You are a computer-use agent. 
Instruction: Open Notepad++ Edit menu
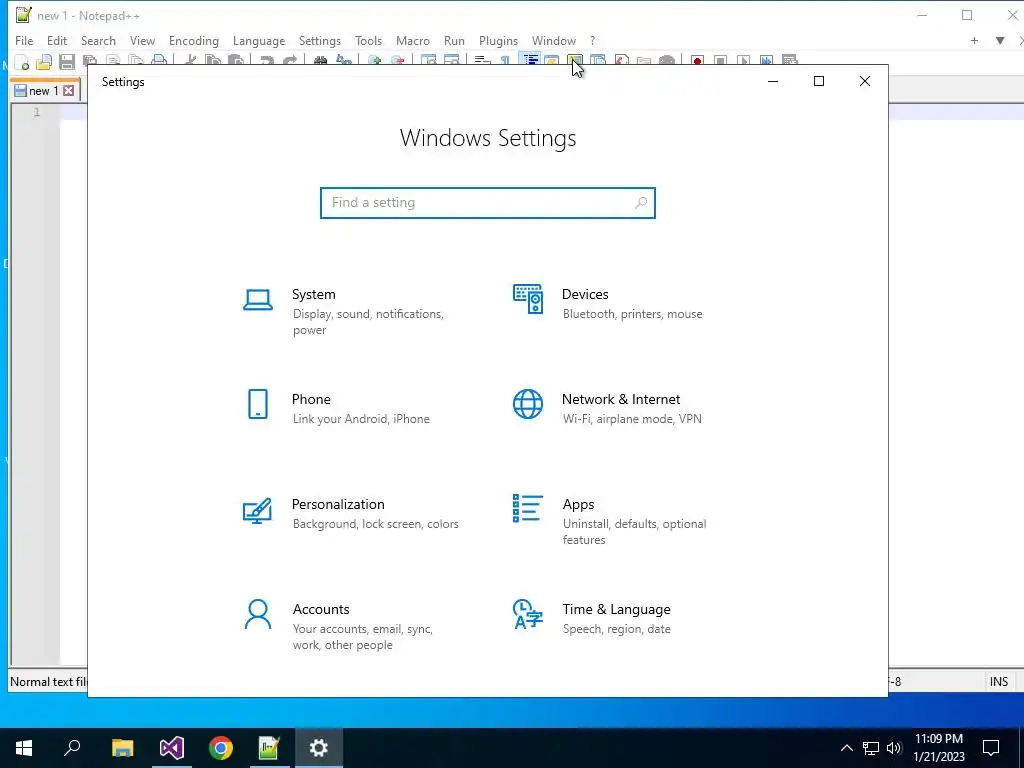[x=57, y=40]
